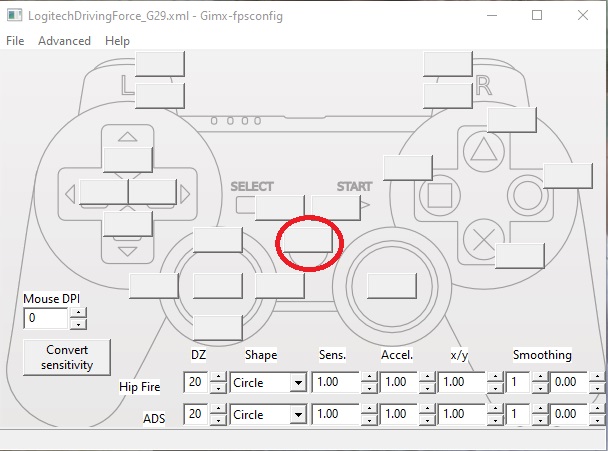Click the lower binding button on the R shoulder
Image resolution: width=608 pixels, height=451 pixels.
(x=448, y=96)
